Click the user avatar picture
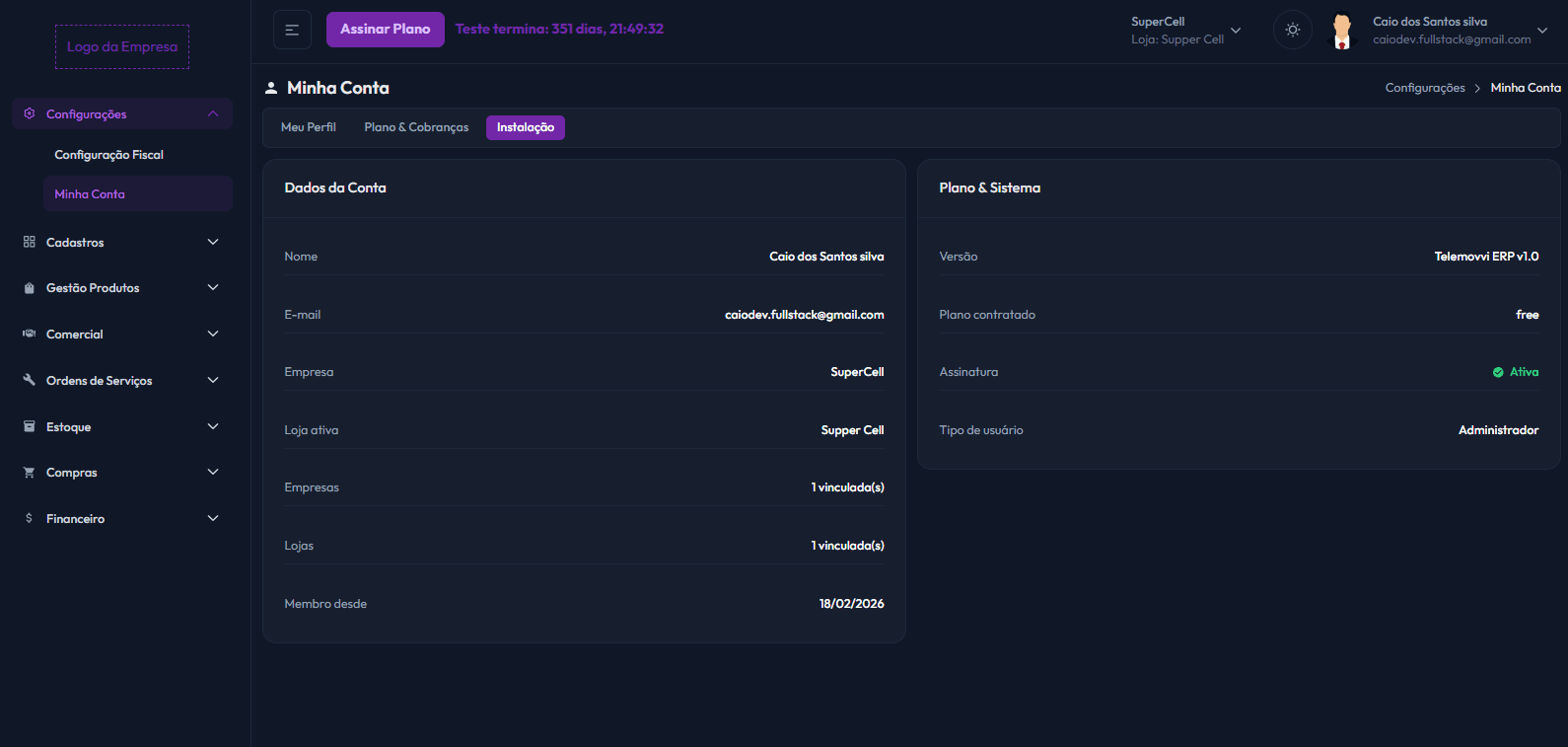 pos(1341,31)
